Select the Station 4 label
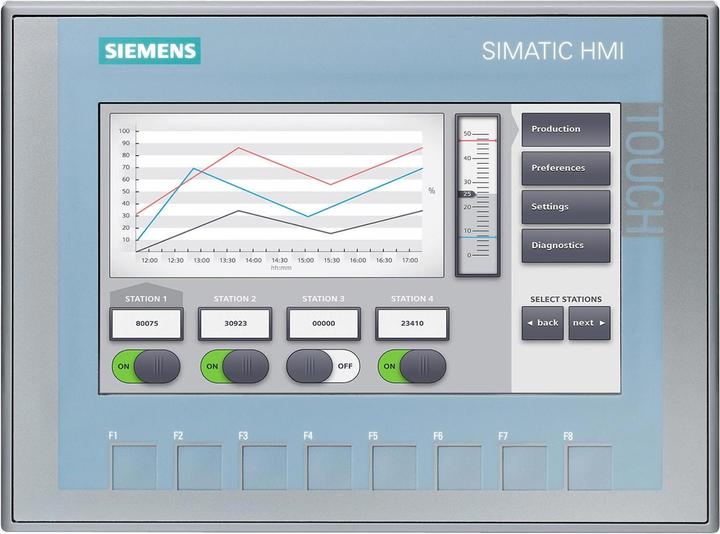 (412, 299)
